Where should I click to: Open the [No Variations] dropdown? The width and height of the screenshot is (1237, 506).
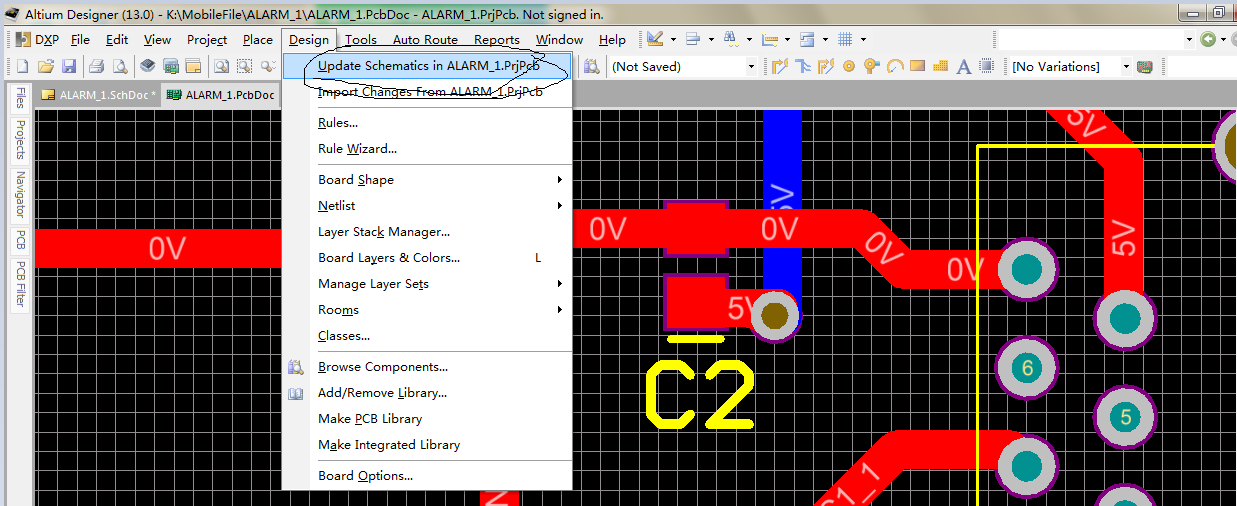pos(1071,66)
